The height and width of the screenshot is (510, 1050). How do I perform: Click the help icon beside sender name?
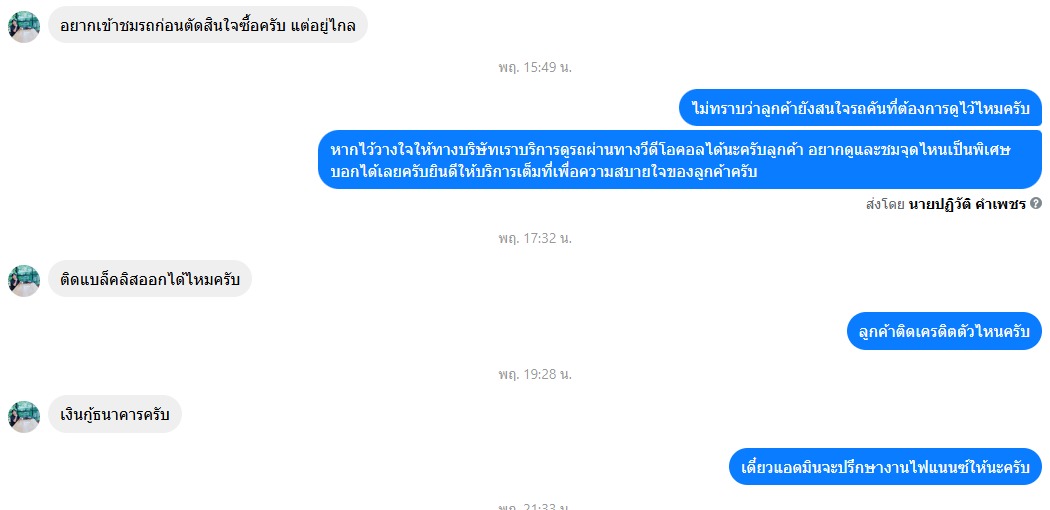(x=1036, y=204)
